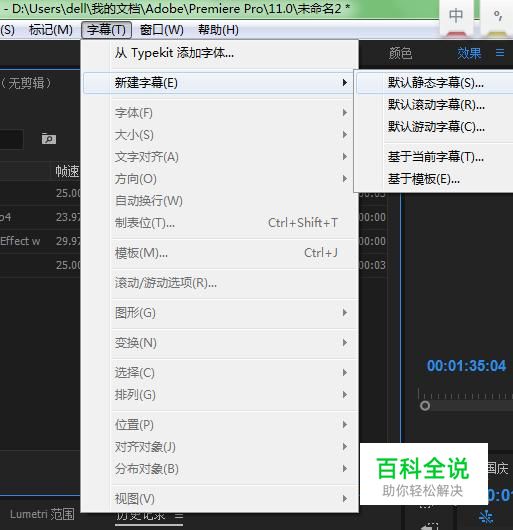This screenshot has width=513, height=530.
Task: Expand the 方向(O) submenu arrow
Action: tap(345, 178)
